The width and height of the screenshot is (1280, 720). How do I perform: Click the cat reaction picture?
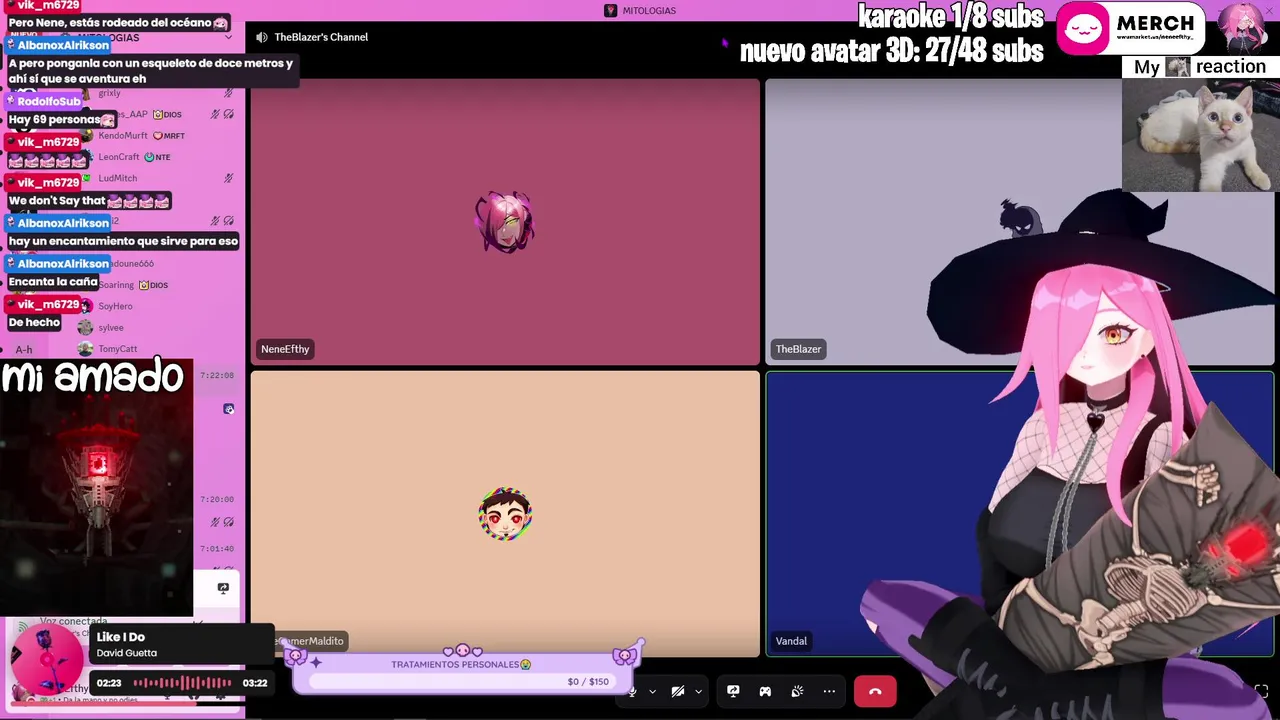[x=1200, y=135]
